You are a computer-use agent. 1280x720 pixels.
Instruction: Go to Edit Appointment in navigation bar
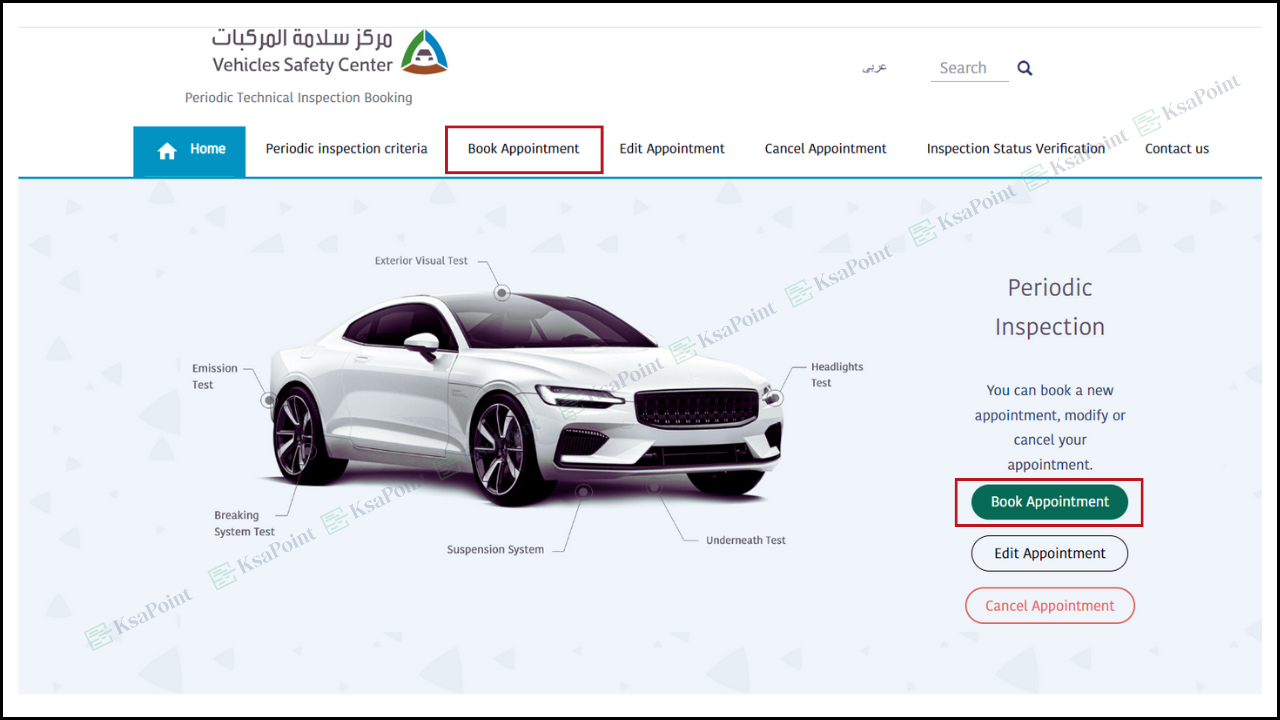[672, 149]
